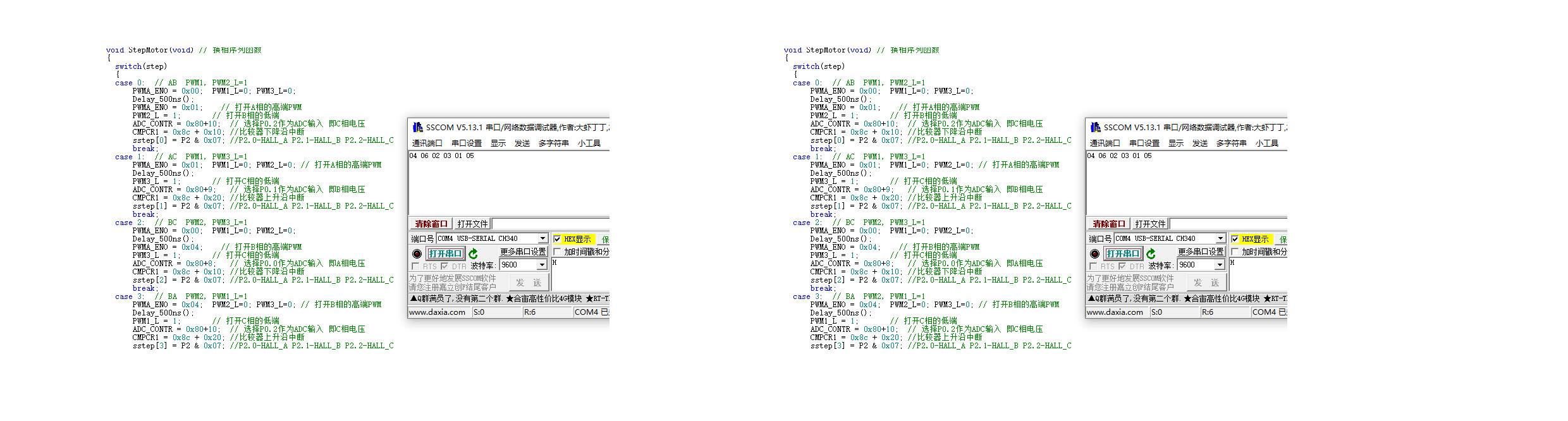Click the file path field beside 打开文件 in right window
The image size is (1568, 421).
(1227, 224)
